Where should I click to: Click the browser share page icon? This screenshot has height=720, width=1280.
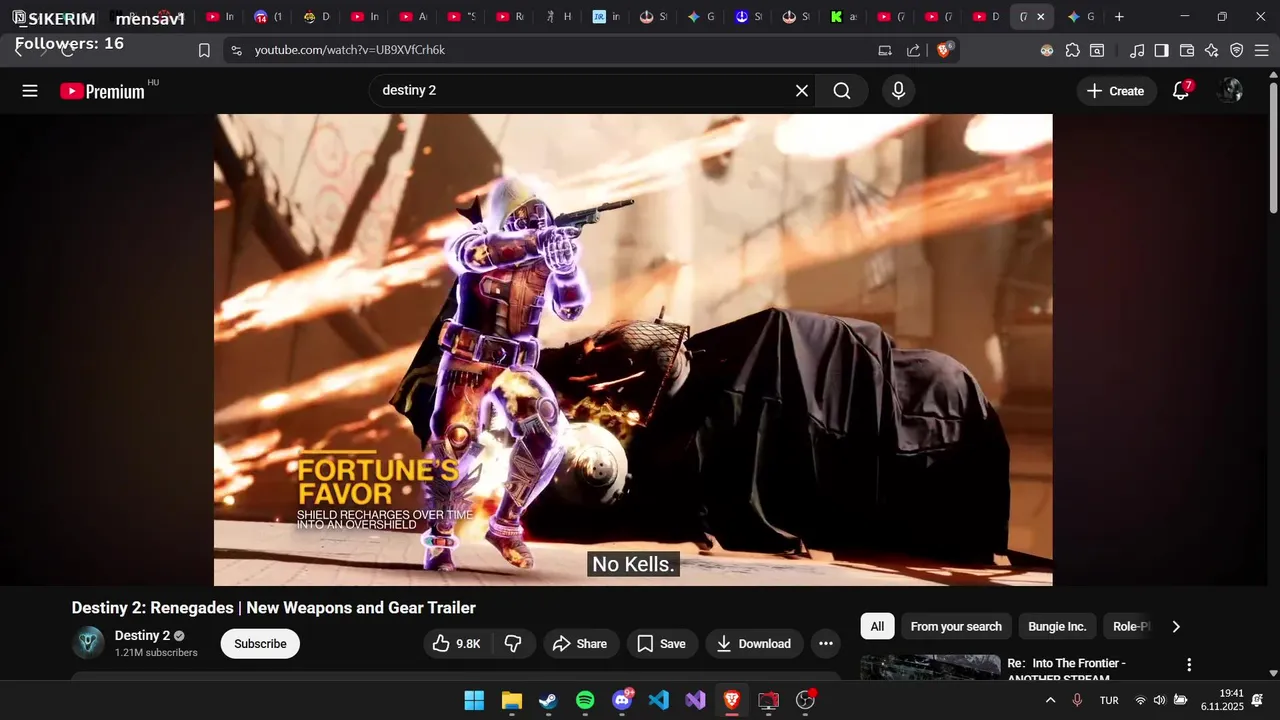tap(913, 50)
